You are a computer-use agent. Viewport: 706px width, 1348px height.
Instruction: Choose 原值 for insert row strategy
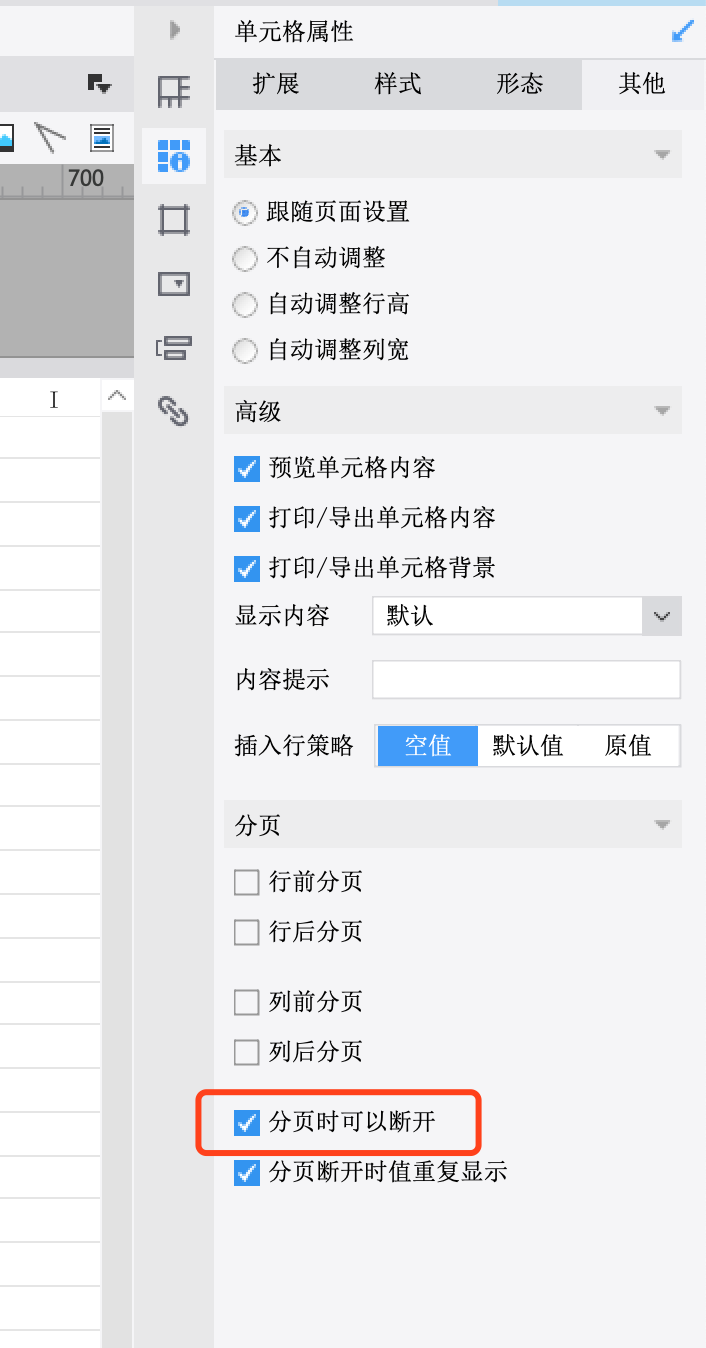[628, 746]
